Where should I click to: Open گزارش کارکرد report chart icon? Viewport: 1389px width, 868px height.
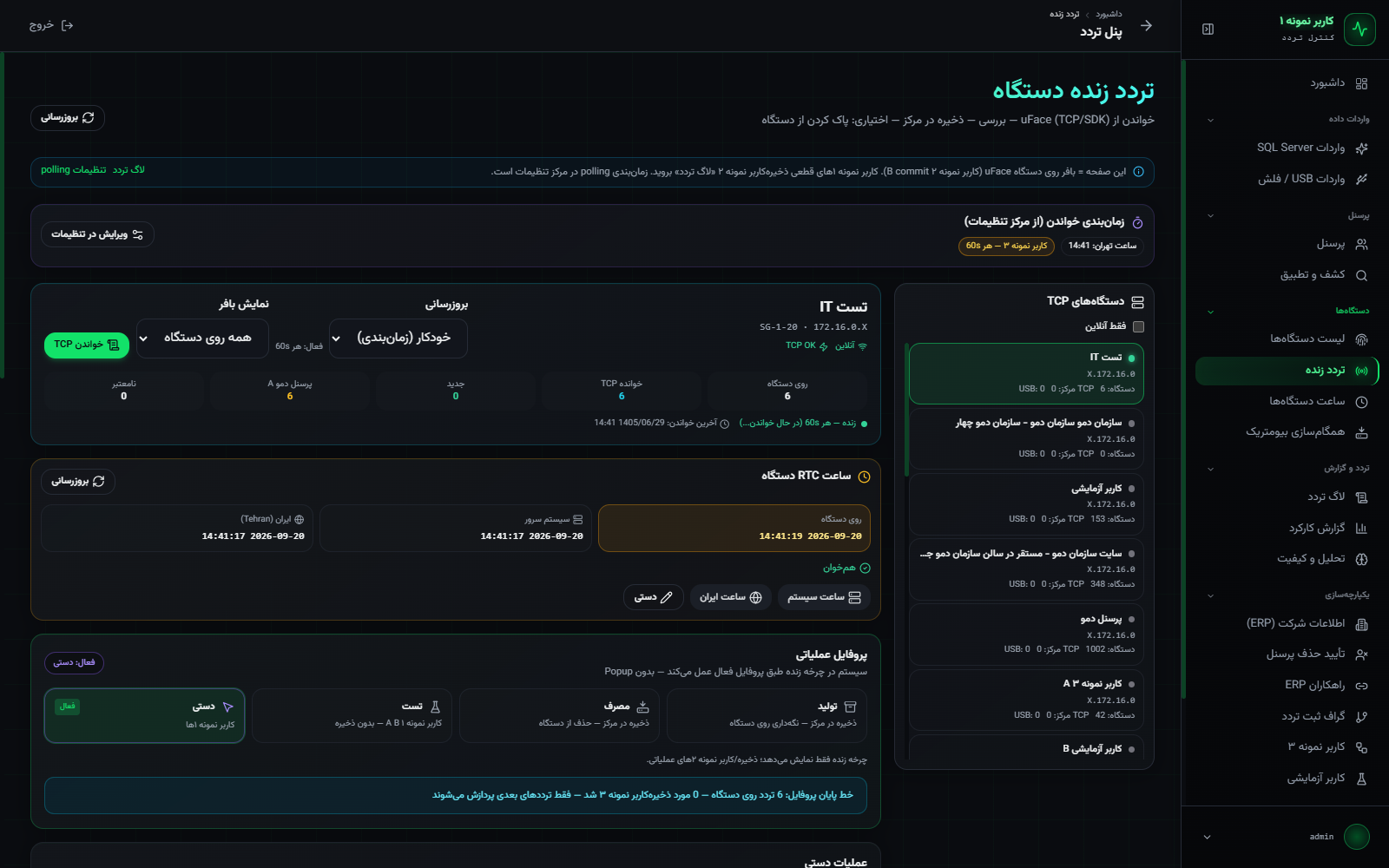1361,528
